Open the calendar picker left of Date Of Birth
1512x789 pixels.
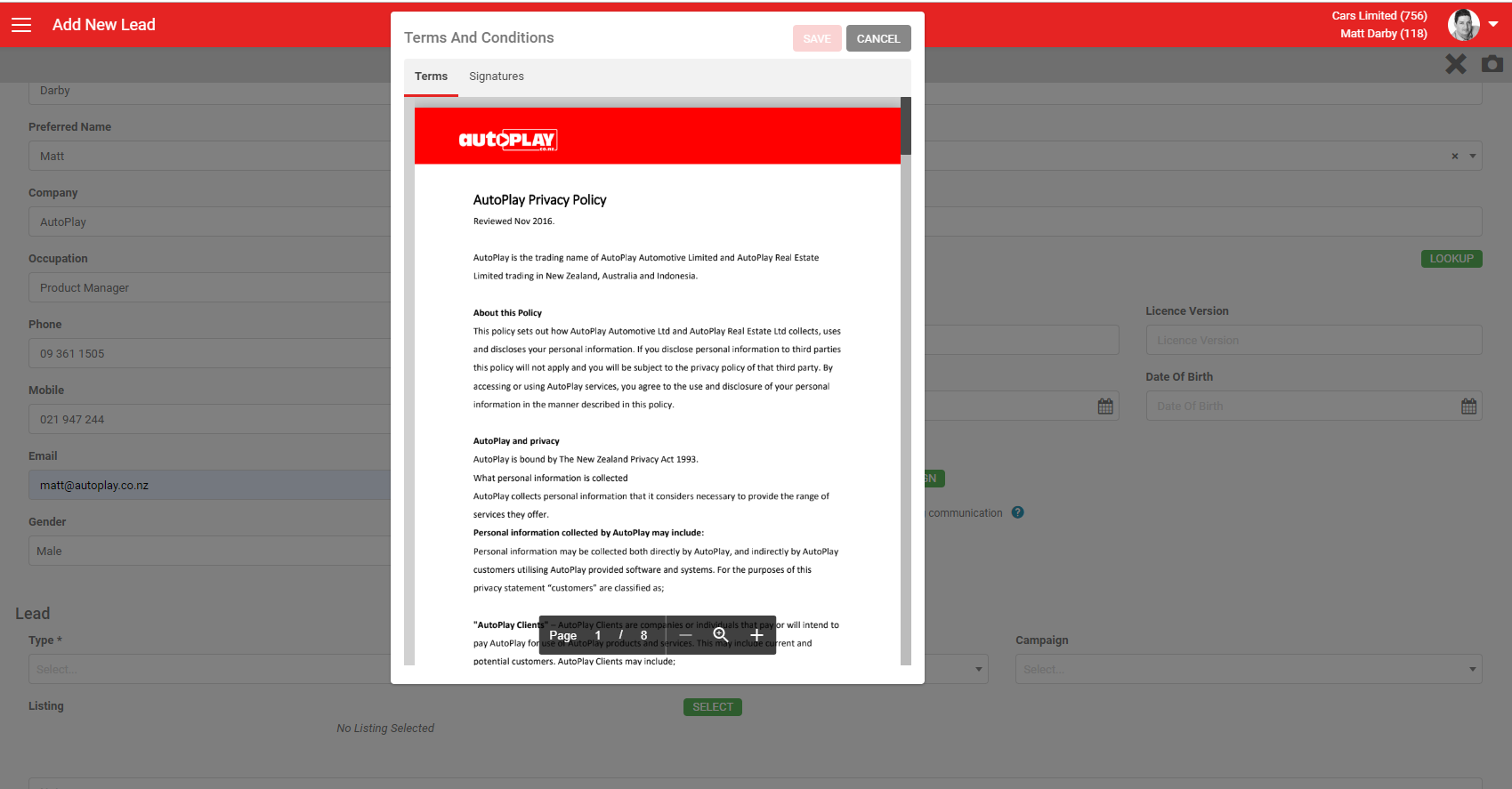pos(1105,407)
